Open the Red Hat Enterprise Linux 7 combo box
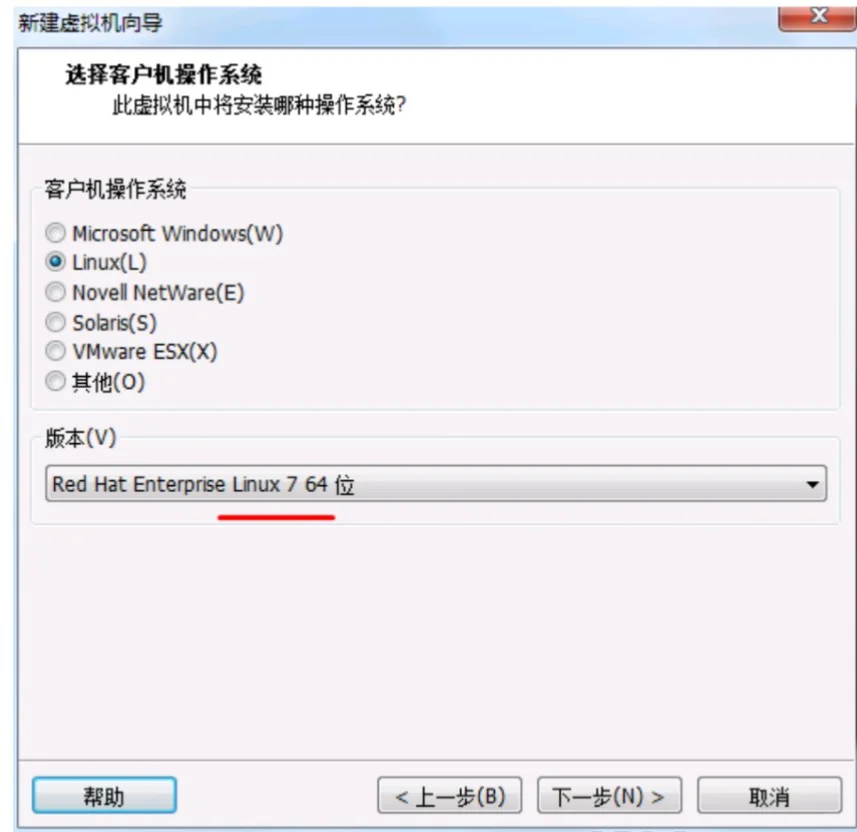This screenshot has width=857, height=832. click(x=436, y=484)
